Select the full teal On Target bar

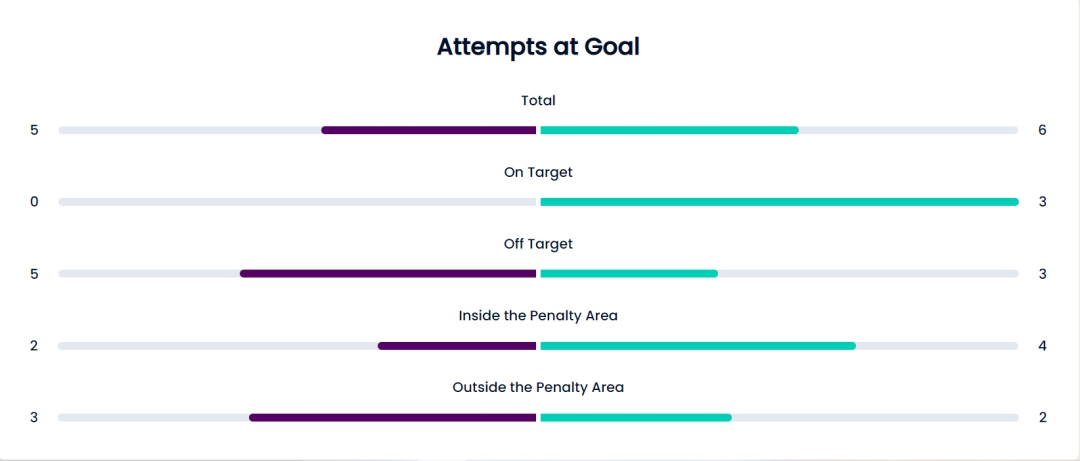pyautogui.click(x=779, y=202)
